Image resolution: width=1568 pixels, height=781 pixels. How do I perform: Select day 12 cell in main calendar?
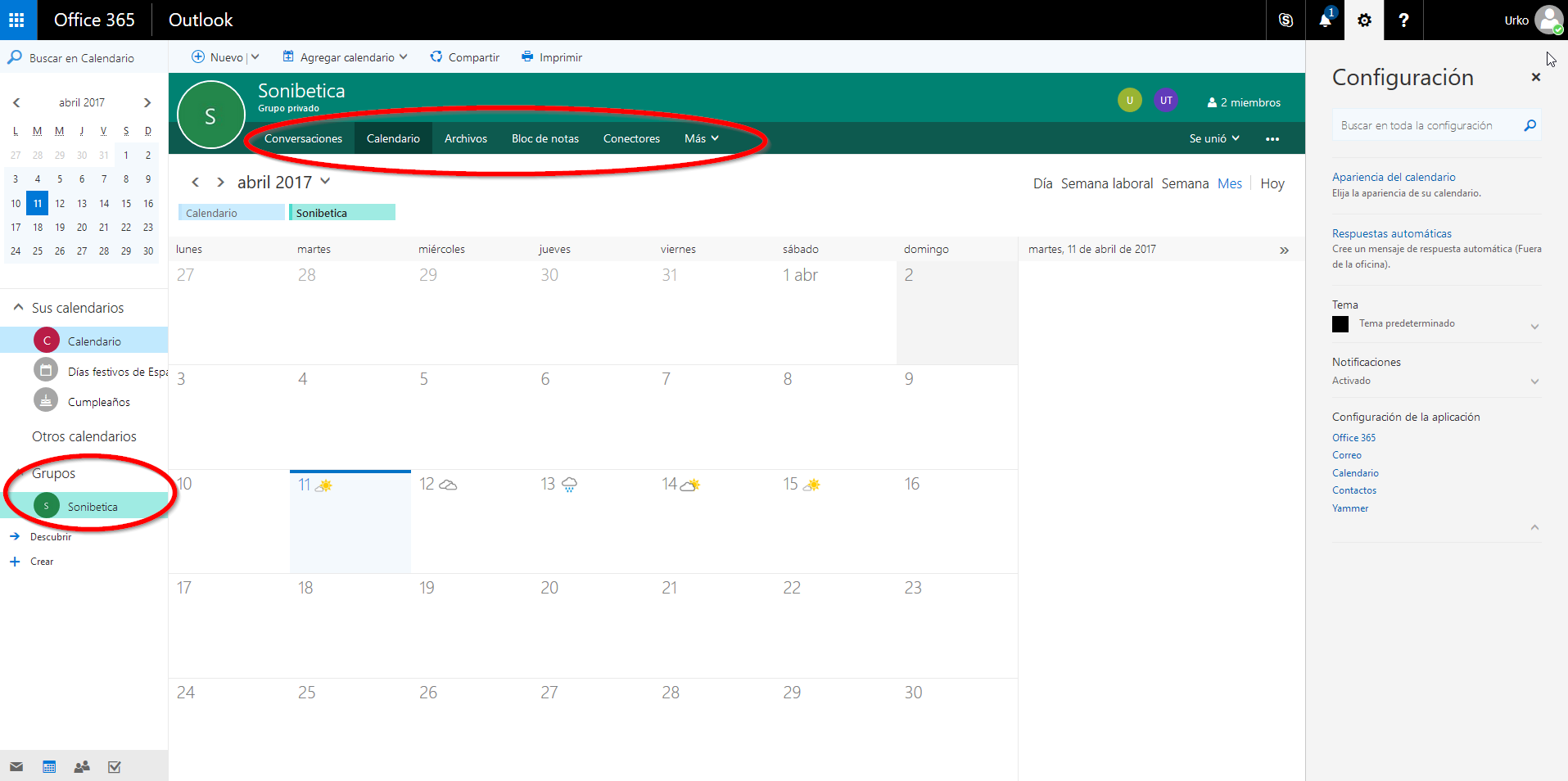[472, 521]
